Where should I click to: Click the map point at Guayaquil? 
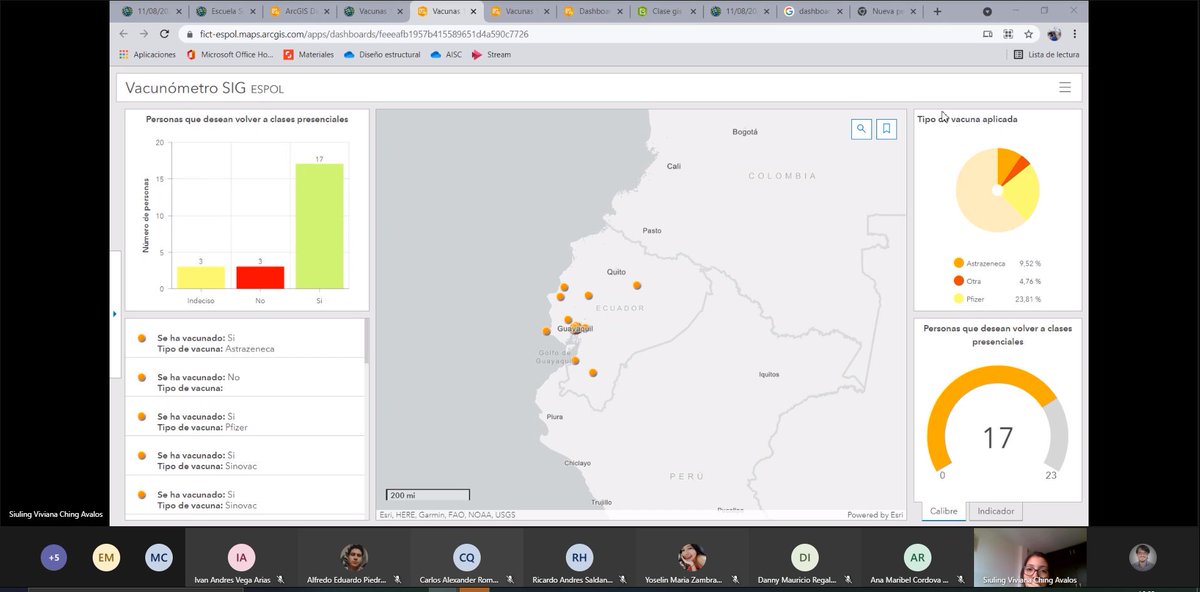(x=578, y=329)
